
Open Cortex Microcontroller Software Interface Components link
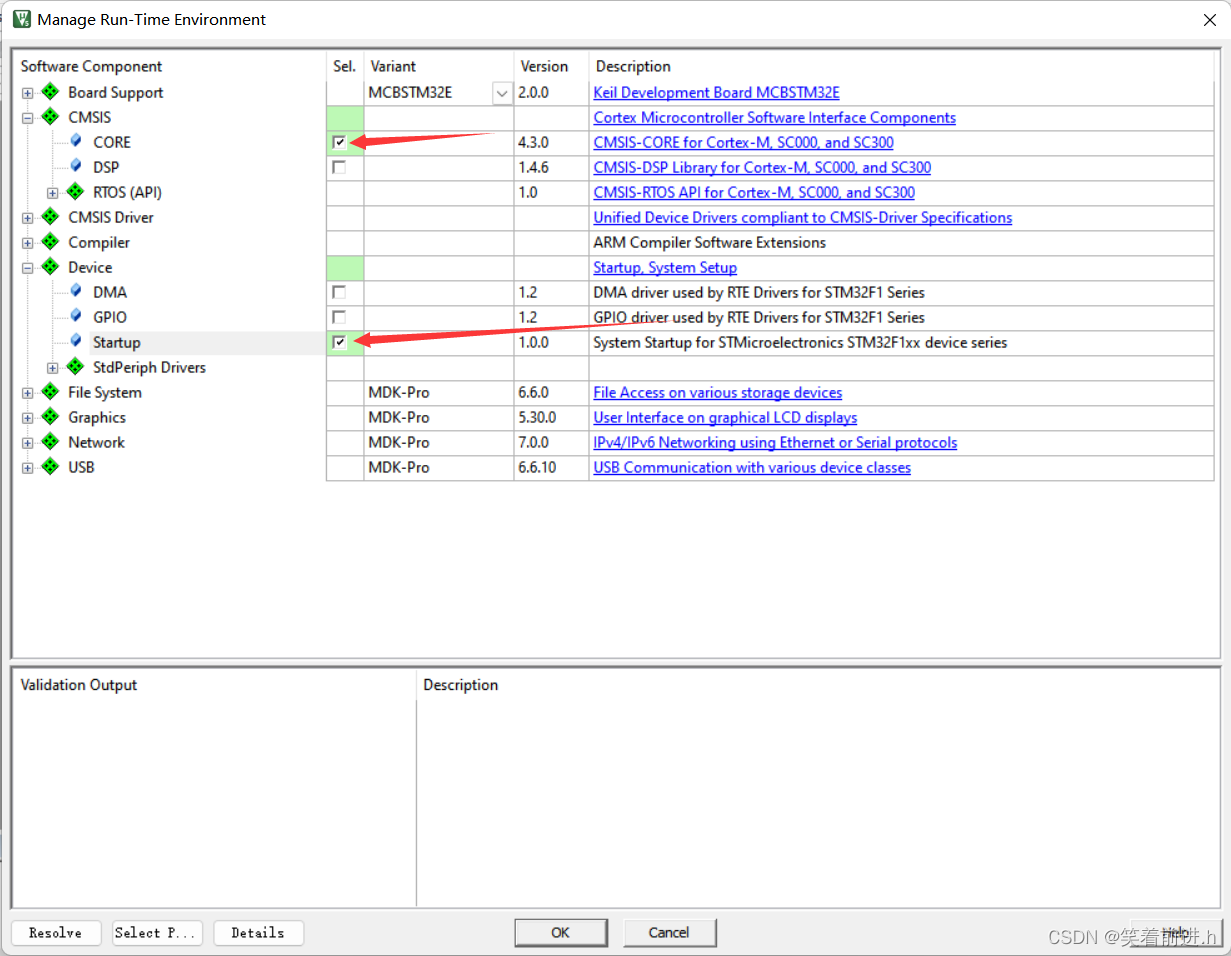774,117
